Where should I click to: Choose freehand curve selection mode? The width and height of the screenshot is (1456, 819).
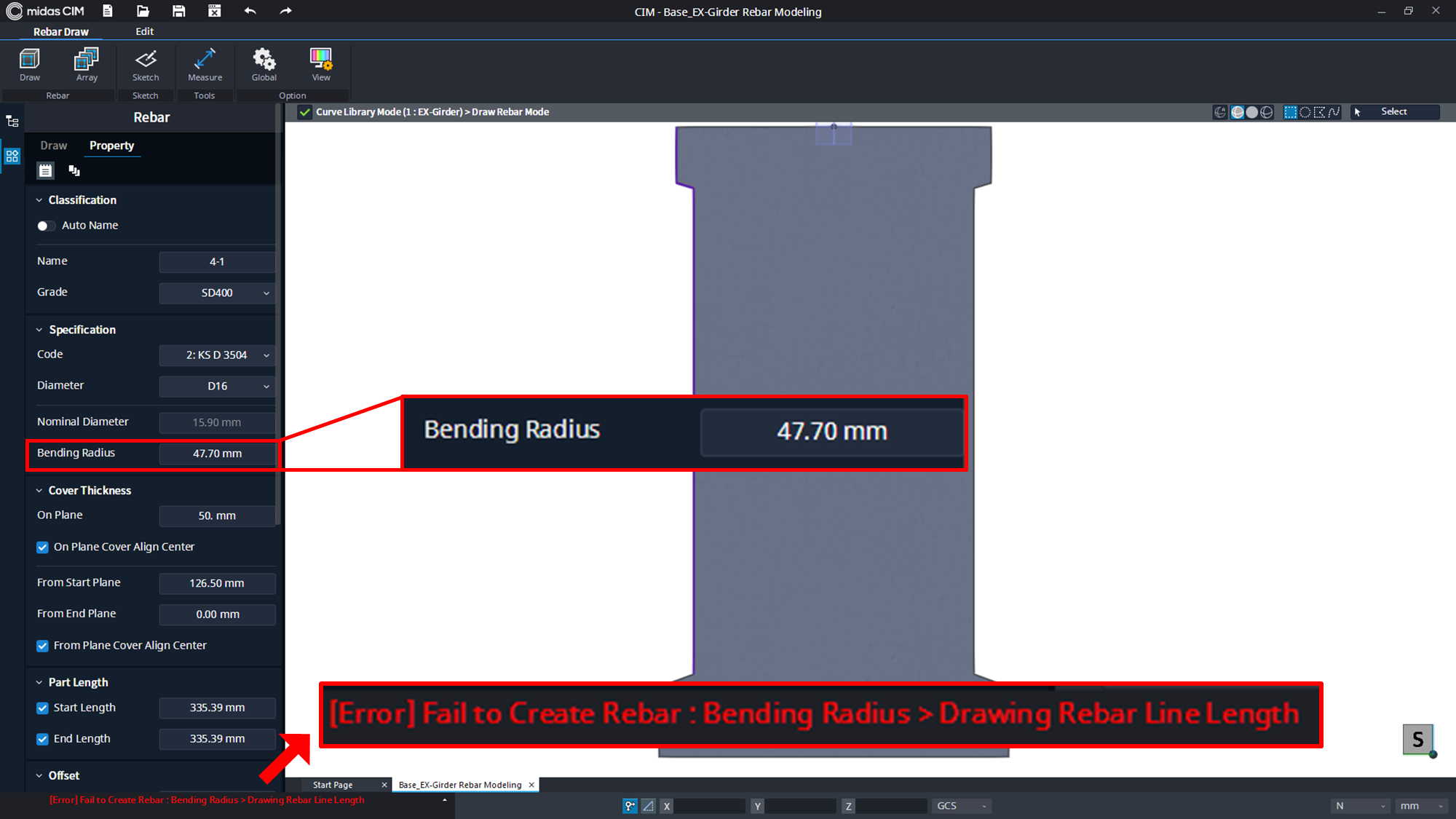[1334, 112]
